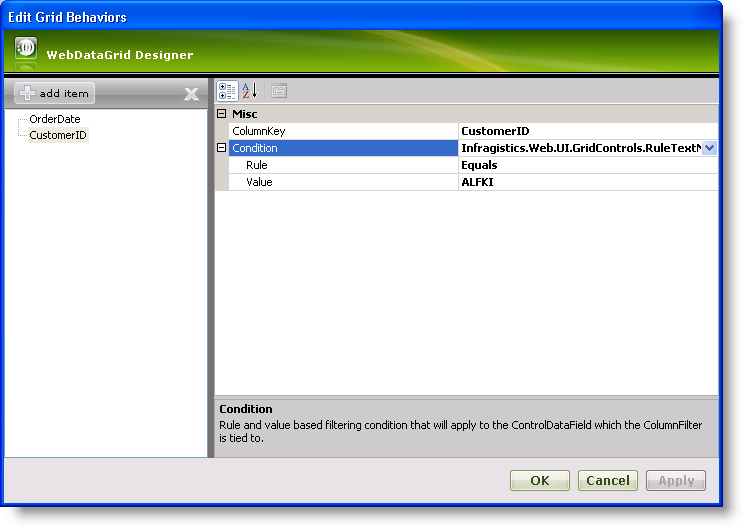Select CustomerID in the item list
Screen dimensions: 743x527
(x=58, y=135)
